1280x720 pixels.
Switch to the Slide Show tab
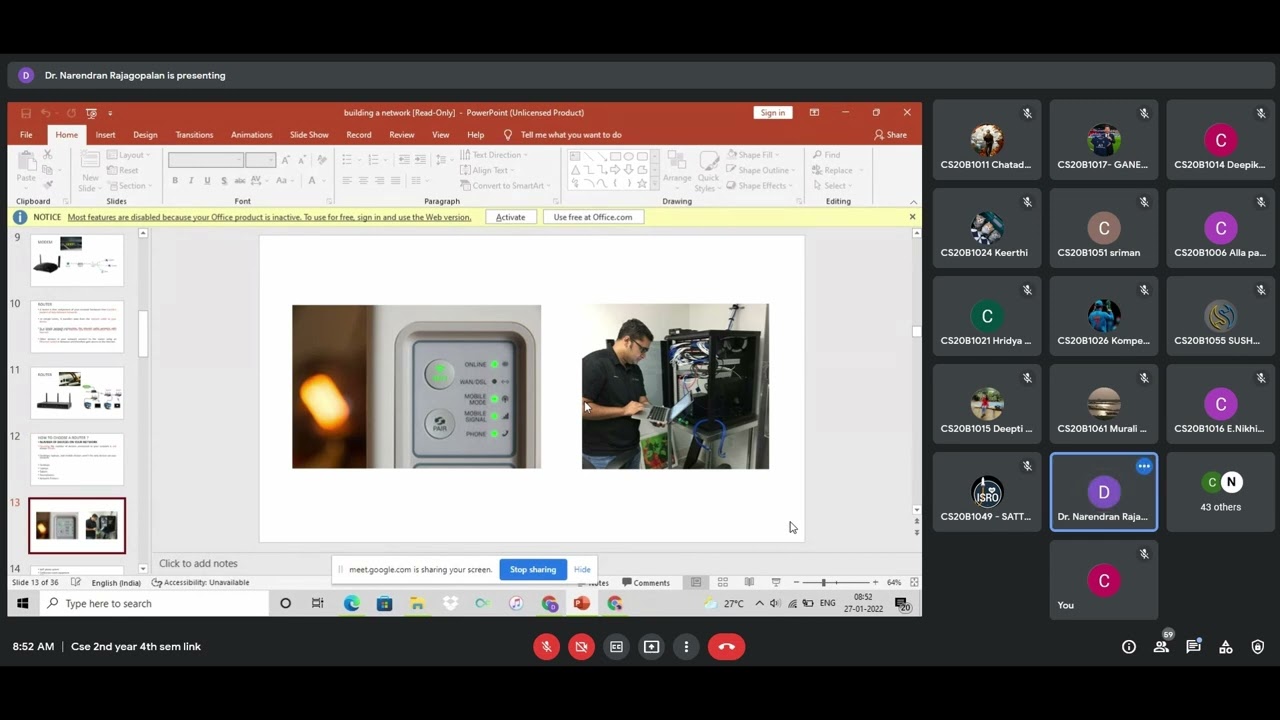309,135
